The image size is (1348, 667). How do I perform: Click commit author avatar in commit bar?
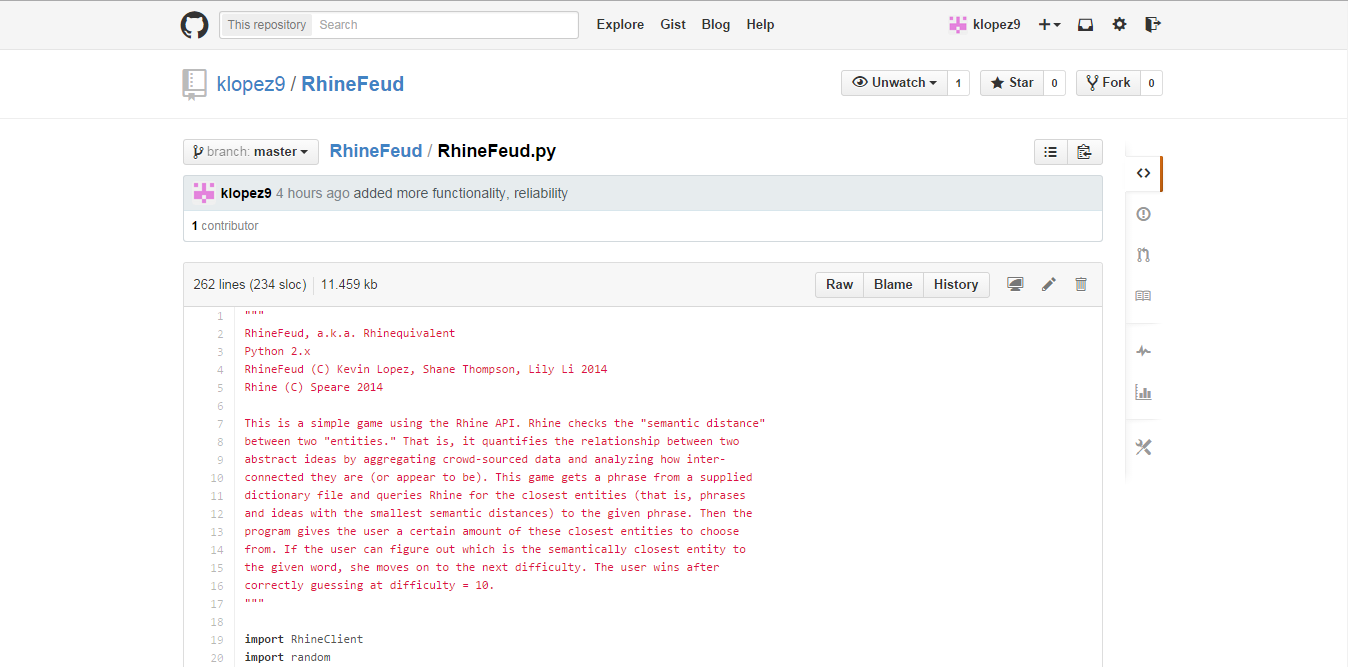204,193
